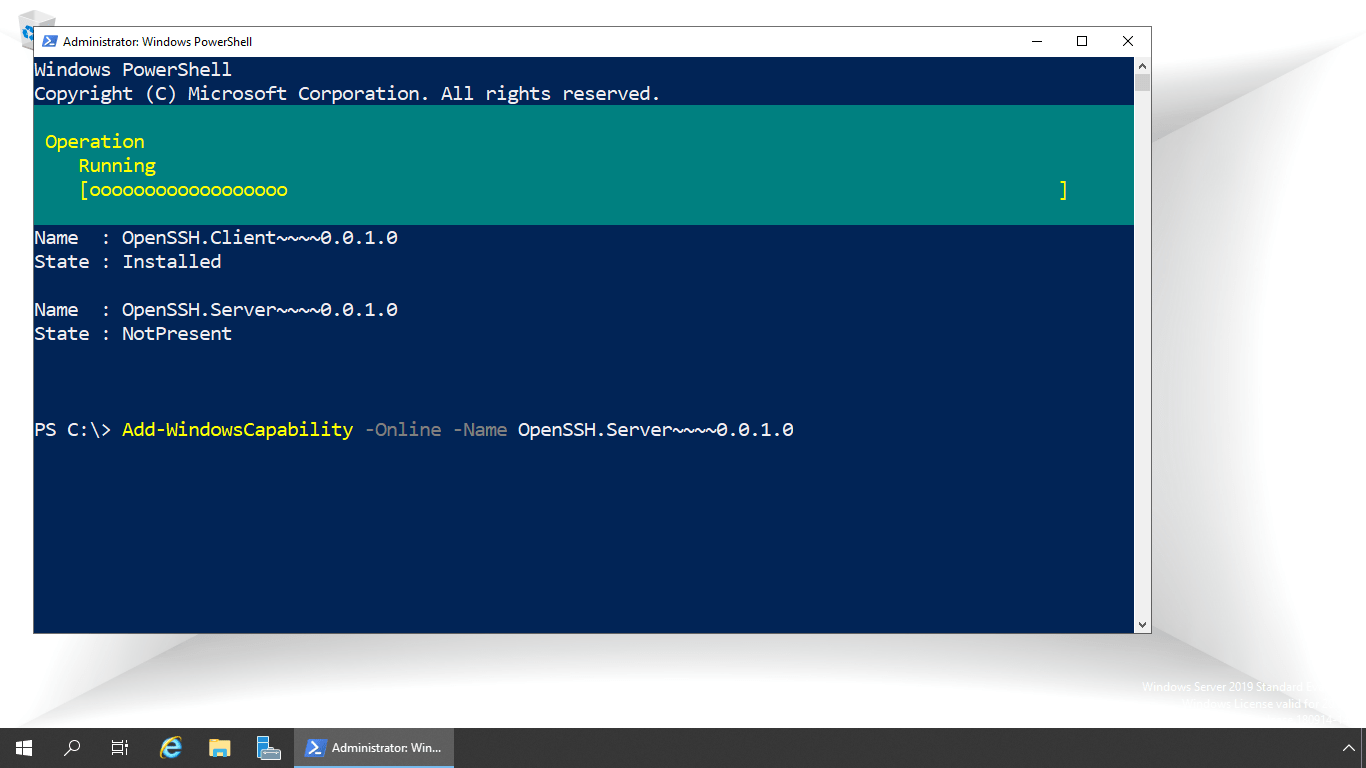Click the 'PS C:\>' prompt

[72, 430]
